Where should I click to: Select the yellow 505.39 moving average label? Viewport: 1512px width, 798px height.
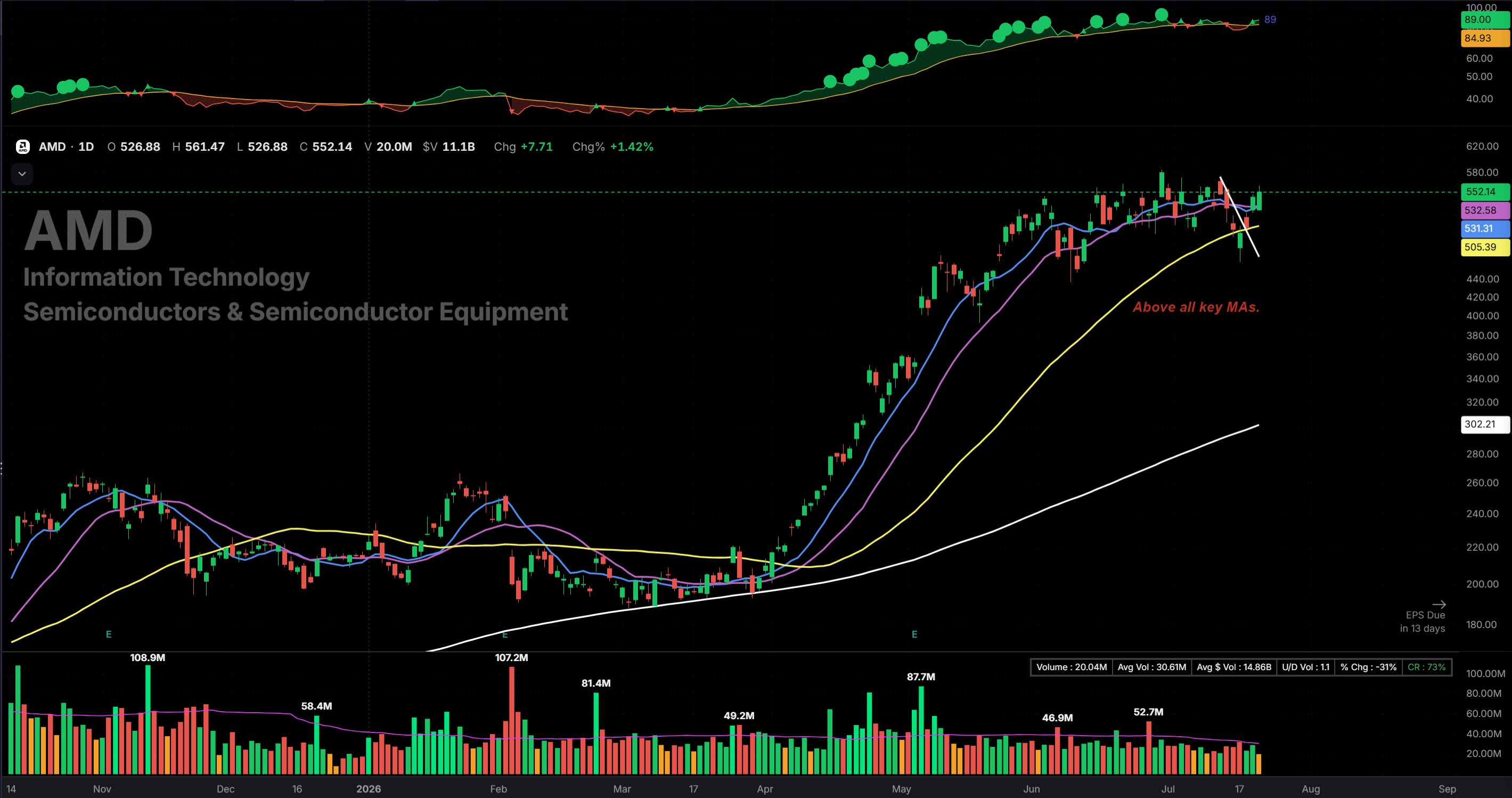pyautogui.click(x=1484, y=247)
